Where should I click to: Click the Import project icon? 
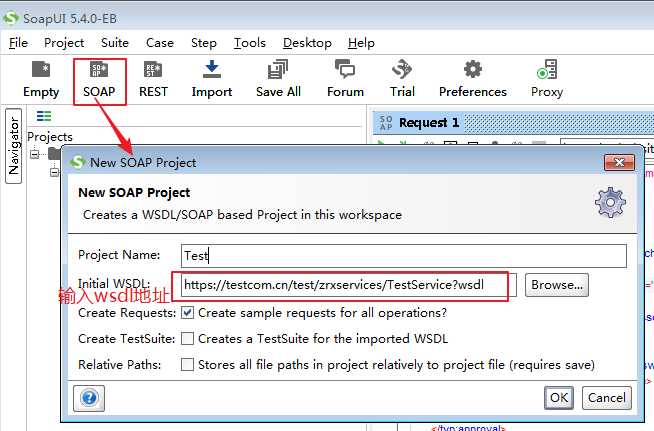(x=211, y=80)
